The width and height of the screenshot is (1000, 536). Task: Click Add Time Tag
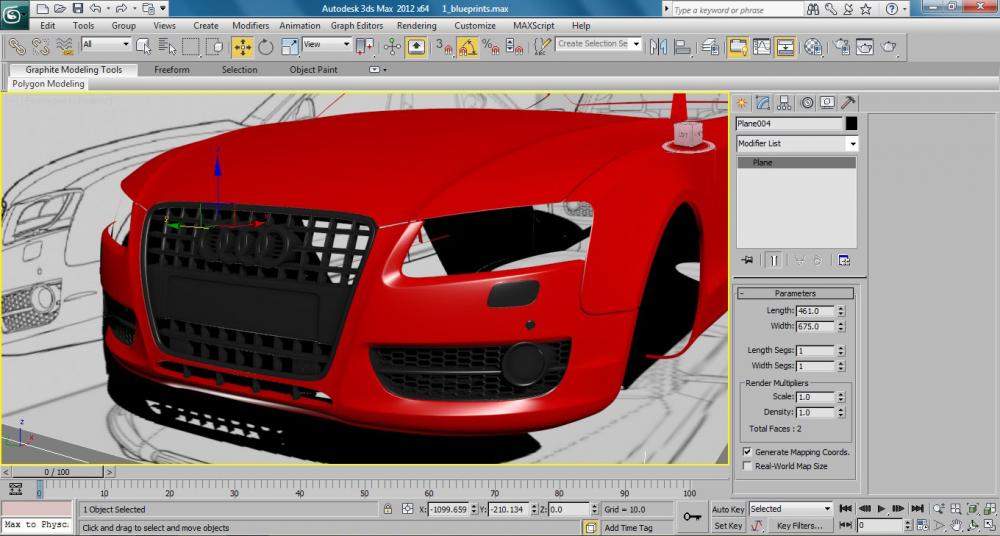click(x=628, y=528)
